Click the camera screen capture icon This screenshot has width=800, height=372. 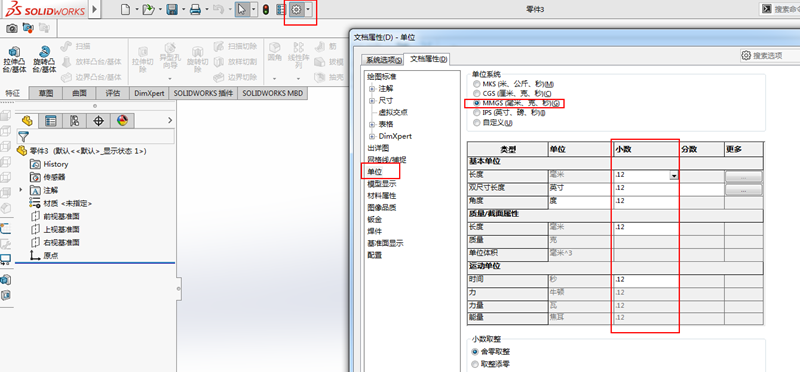coord(11,29)
